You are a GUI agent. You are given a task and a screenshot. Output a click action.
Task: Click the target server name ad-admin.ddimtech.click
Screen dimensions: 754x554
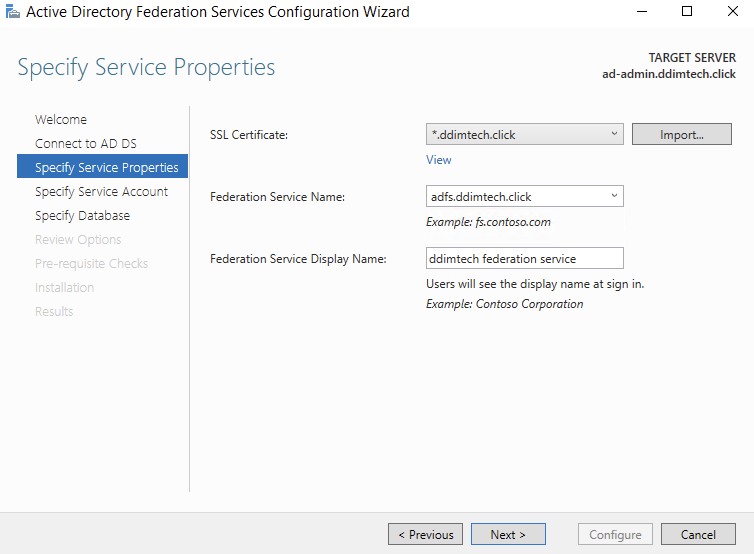[669, 74]
